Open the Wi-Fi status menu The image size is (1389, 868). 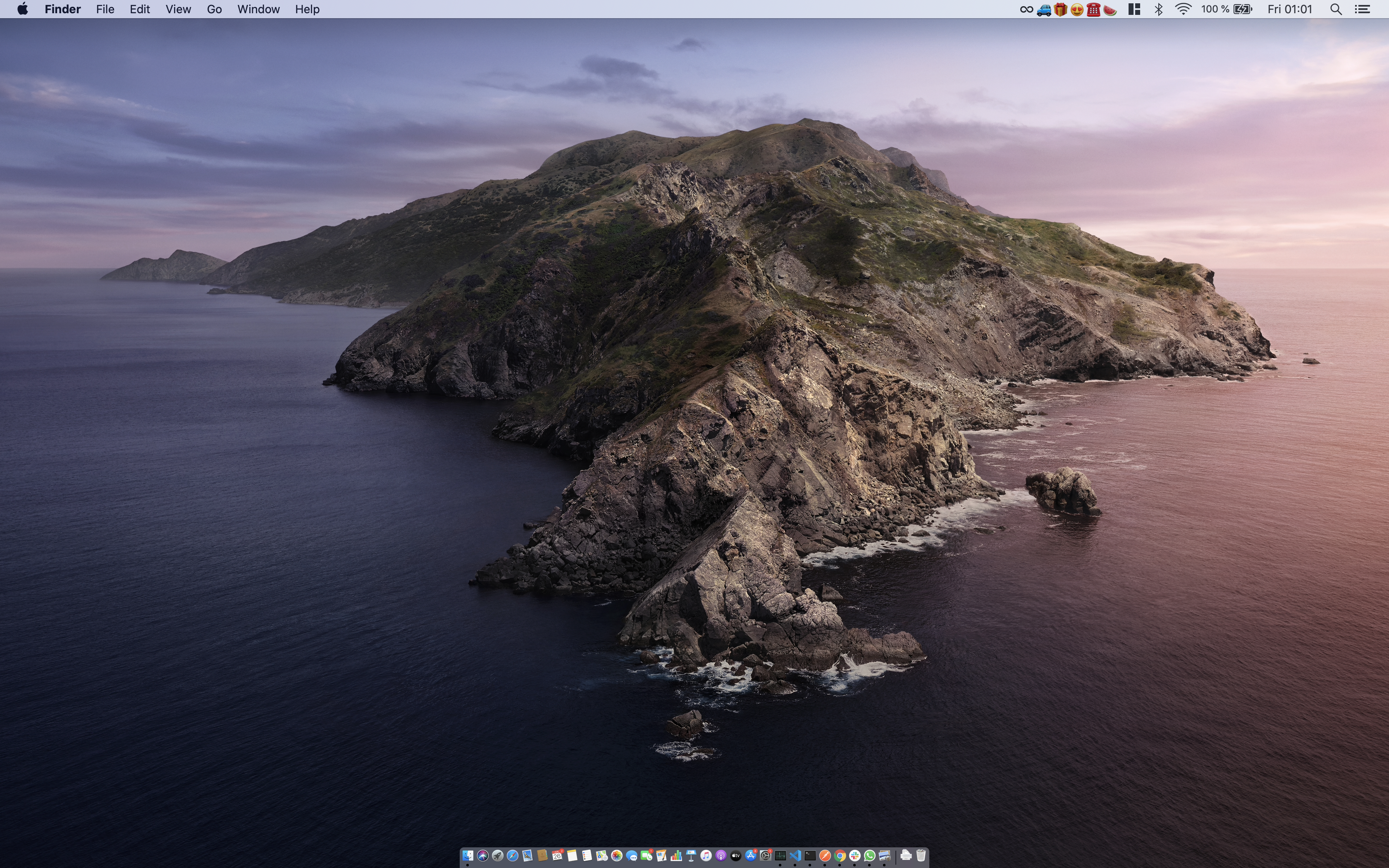(x=1184, y=9)
